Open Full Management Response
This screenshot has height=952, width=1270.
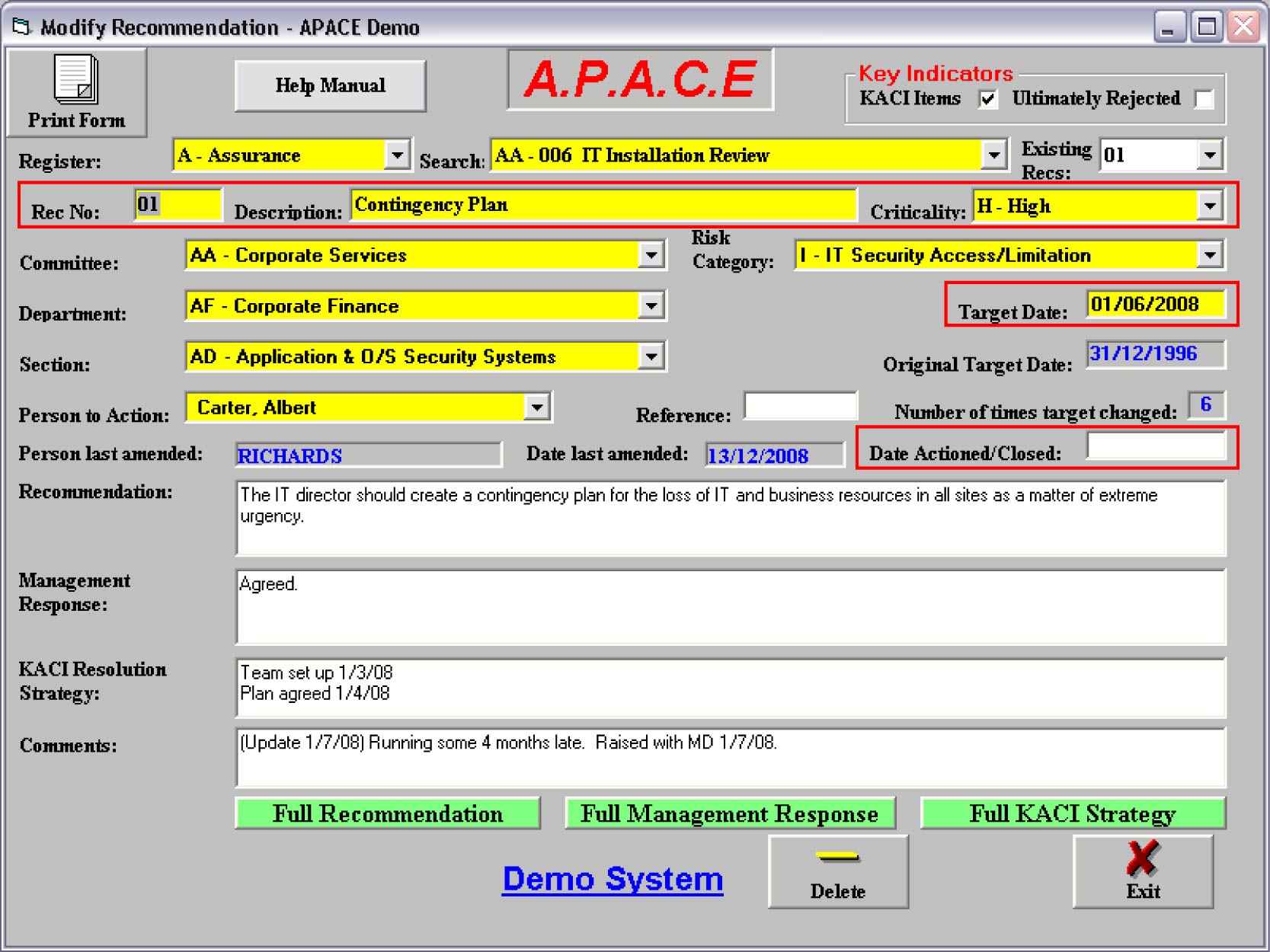pos(729,813)
